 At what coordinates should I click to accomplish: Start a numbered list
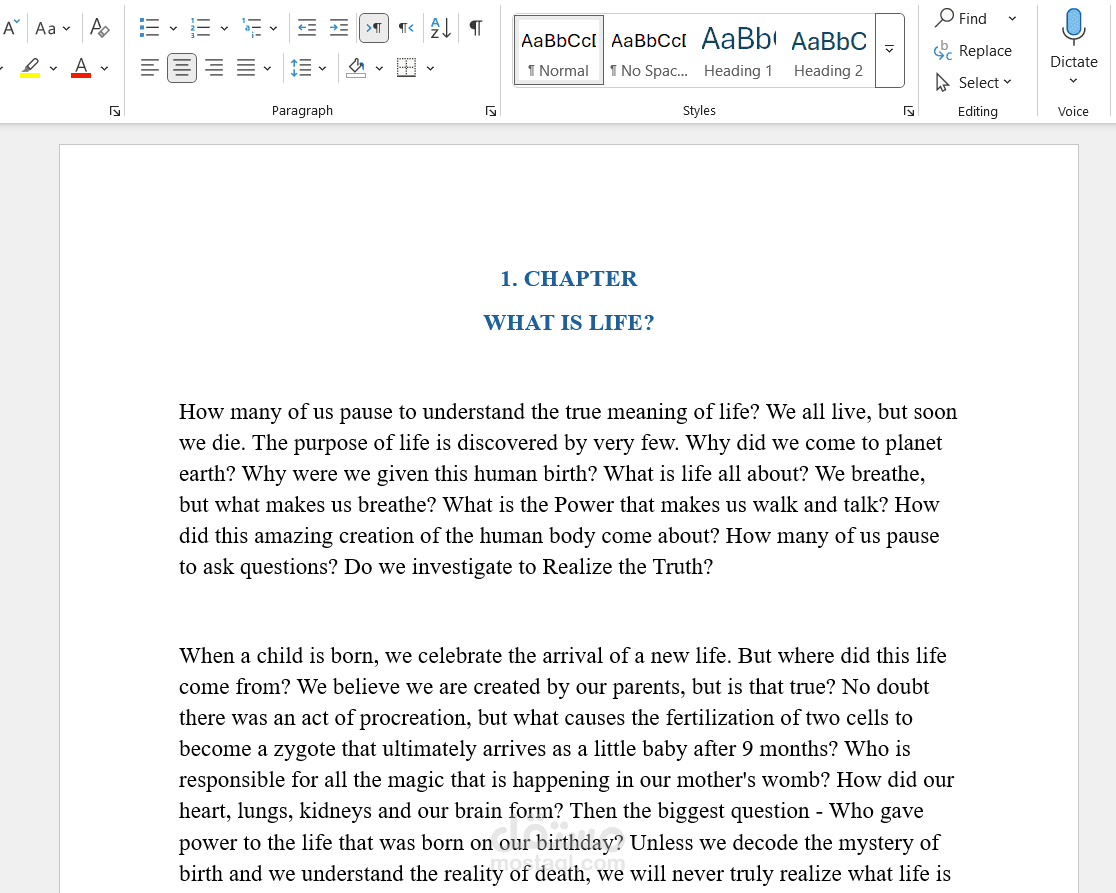coord(201,28)
